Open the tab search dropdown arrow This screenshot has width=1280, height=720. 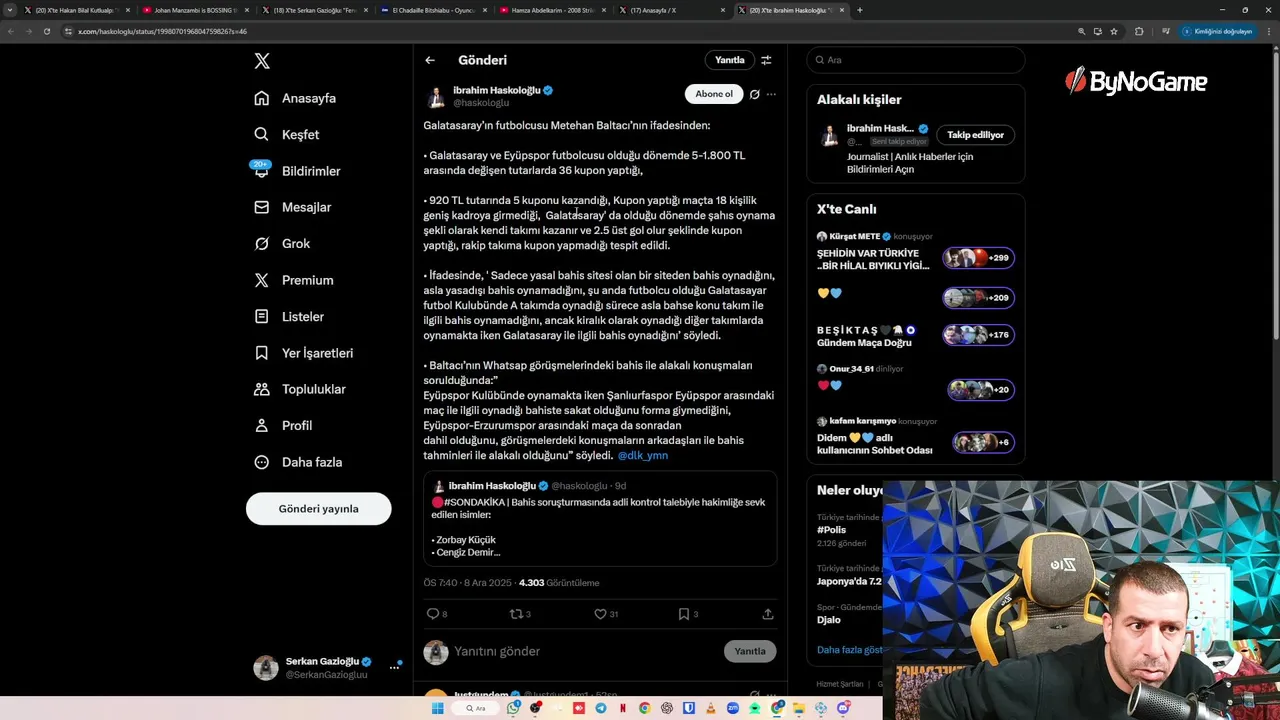pos(9,10)
